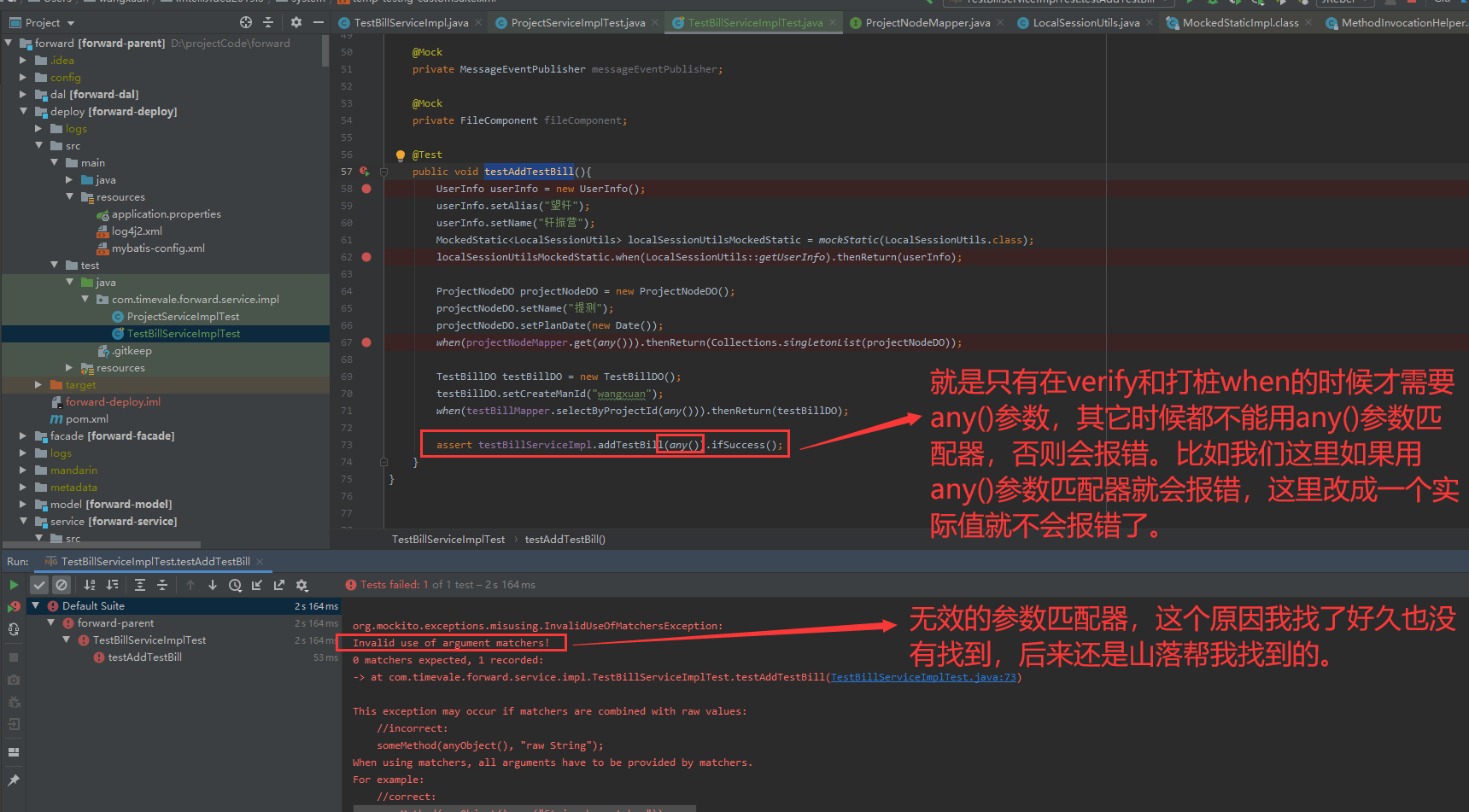Viewport: 1469px width, 812px height.
Task: Switch to LocalSessionUtils.java tab
Action: click(x=1086, y=23)
